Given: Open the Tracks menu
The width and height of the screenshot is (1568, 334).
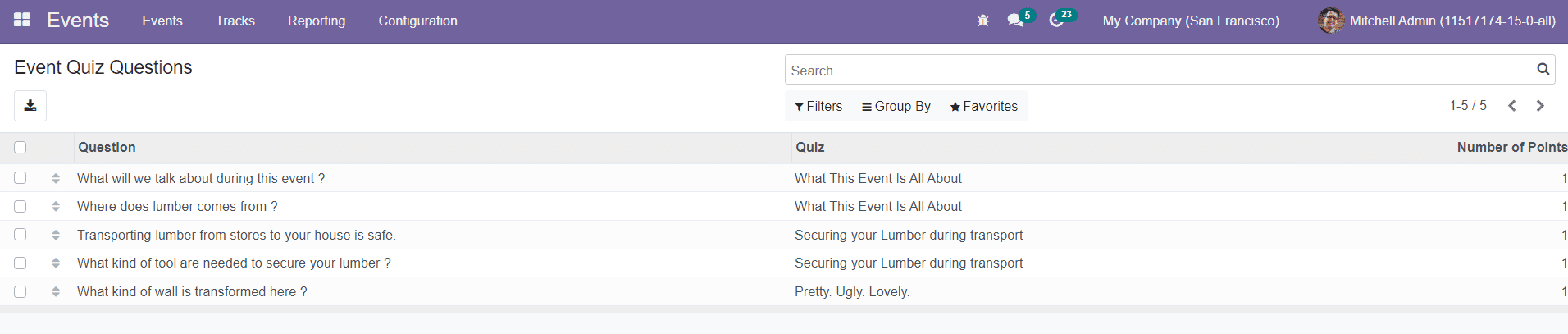Looking at the screenshot, I should tap(235, 21).
